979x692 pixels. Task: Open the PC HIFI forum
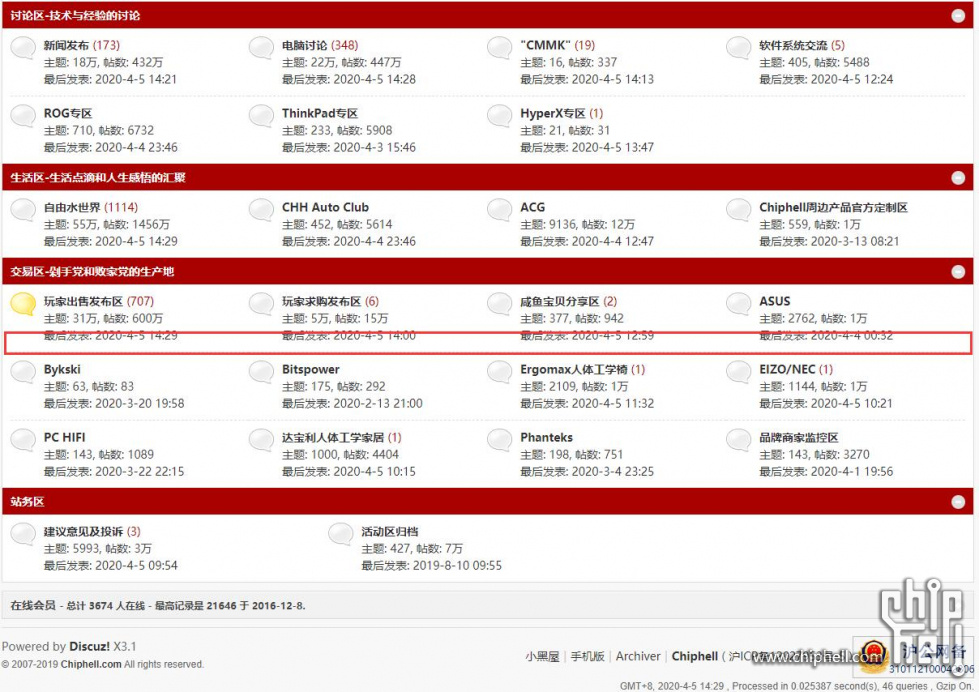(64, 438)
